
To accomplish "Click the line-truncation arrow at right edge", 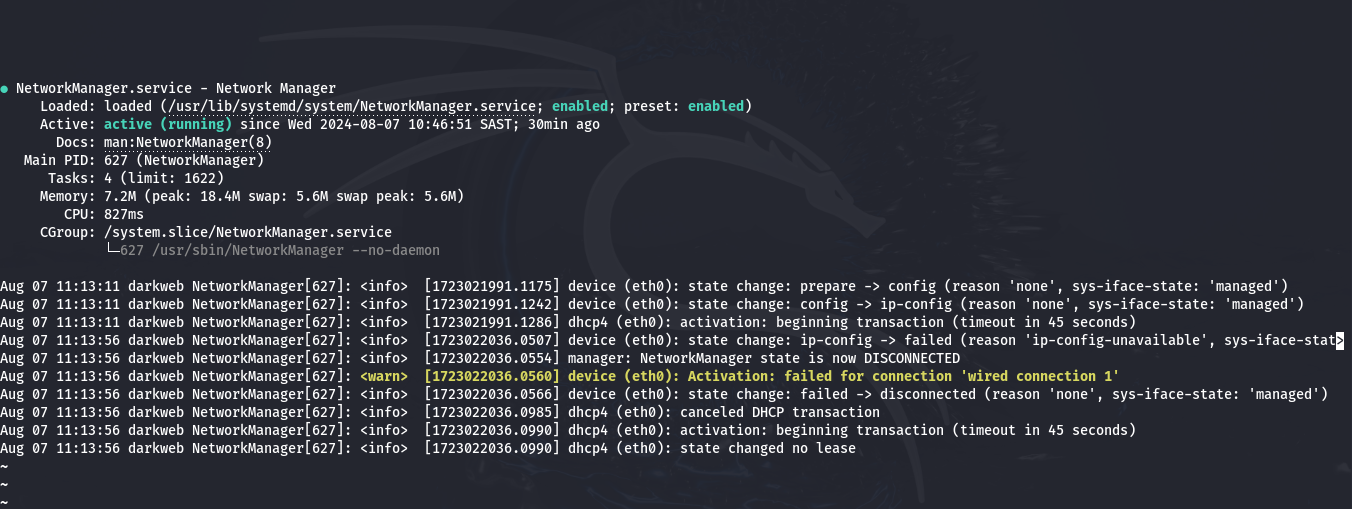I will click(x=1339, y=341).
